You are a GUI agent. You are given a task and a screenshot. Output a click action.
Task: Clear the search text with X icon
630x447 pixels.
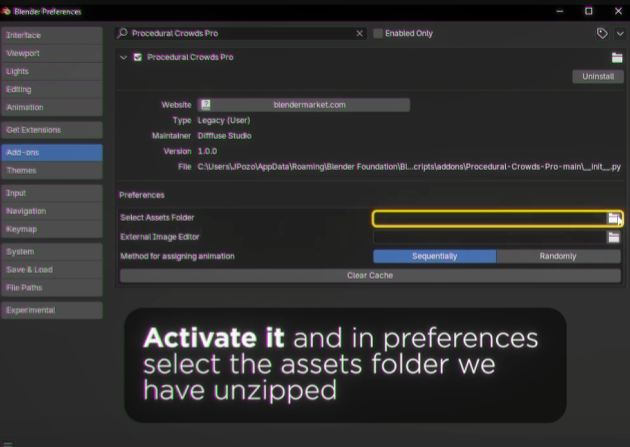pos(360,33)
